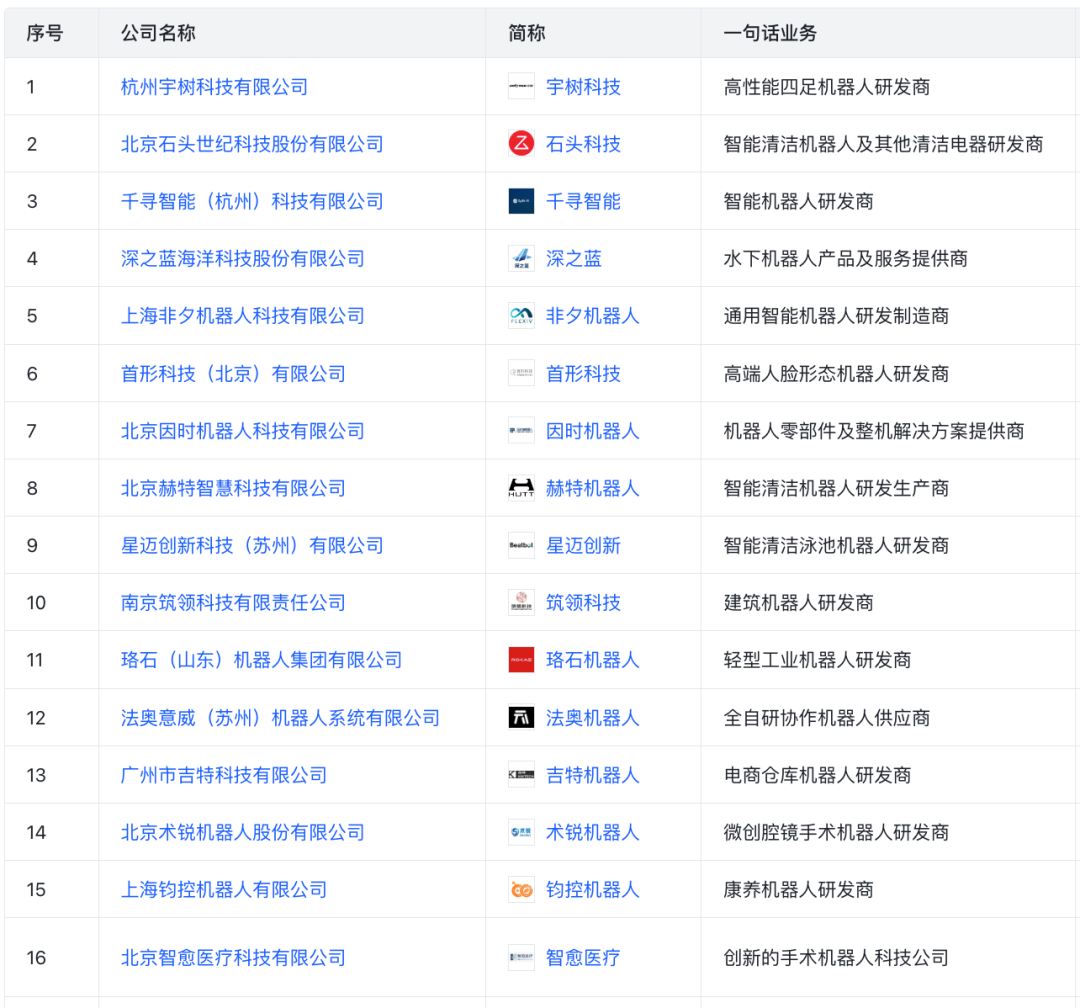Click the 深之蓝 short name link
The height and width of the screenshot is (1008, 1080).
tap(574, 258)
